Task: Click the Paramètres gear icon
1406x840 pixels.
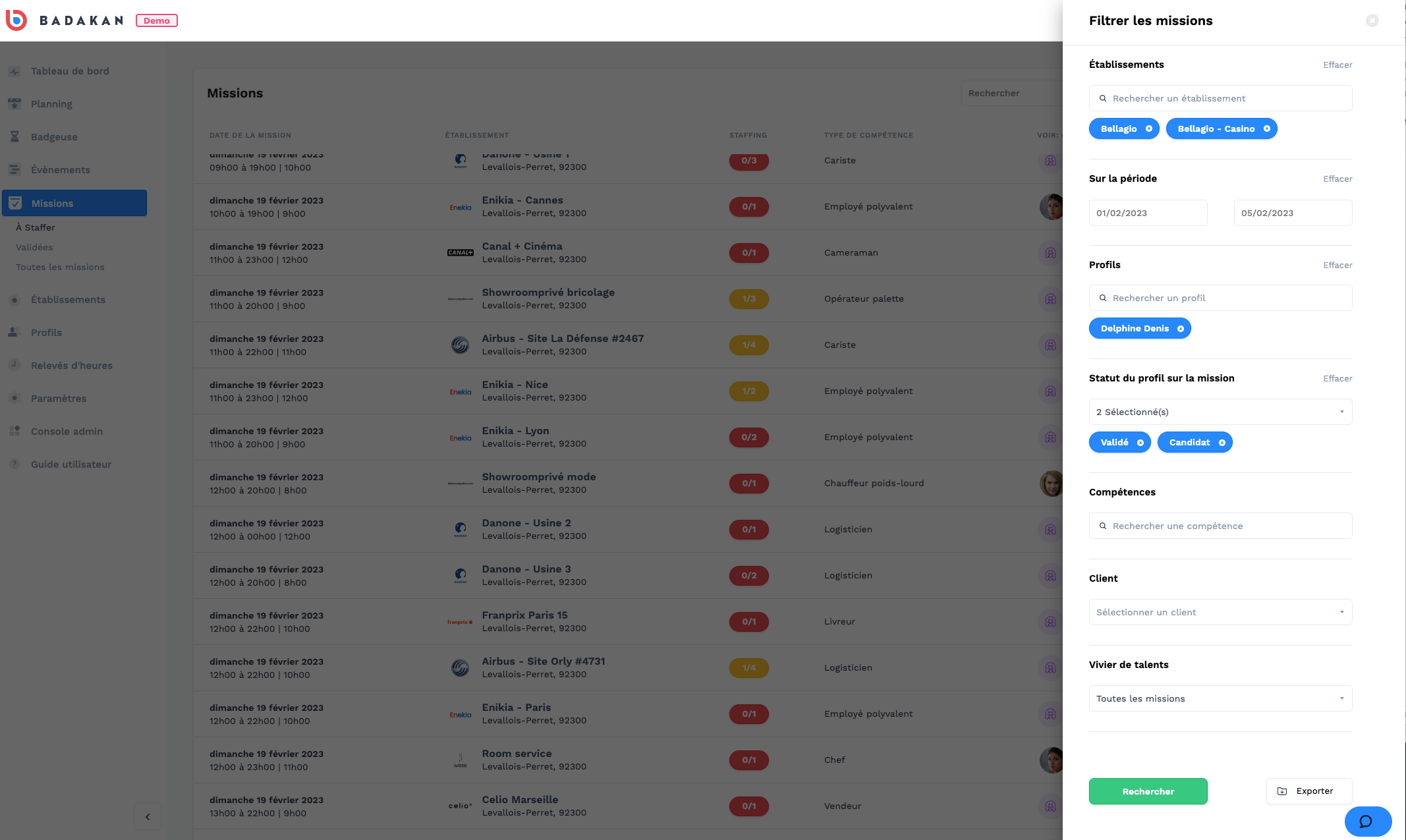Action: coord(14,399)
